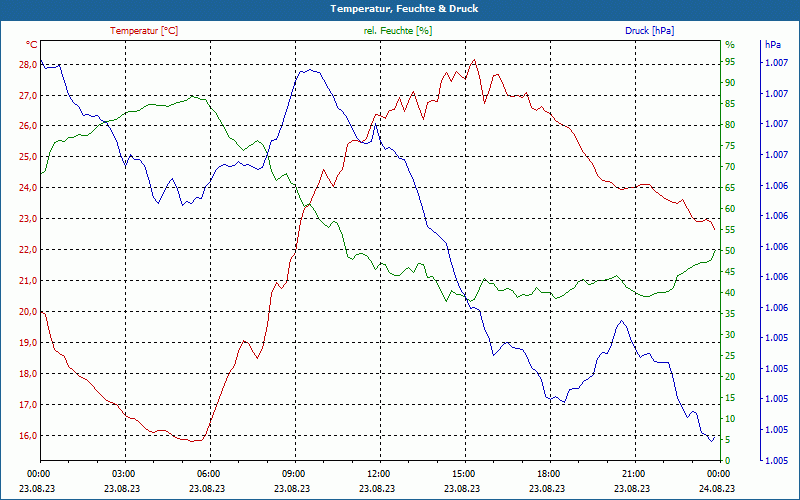The width and height of the screenshot is (800, 500).
Task: Click the green "80" humidity axis value
Action: [x=730, y=125]
